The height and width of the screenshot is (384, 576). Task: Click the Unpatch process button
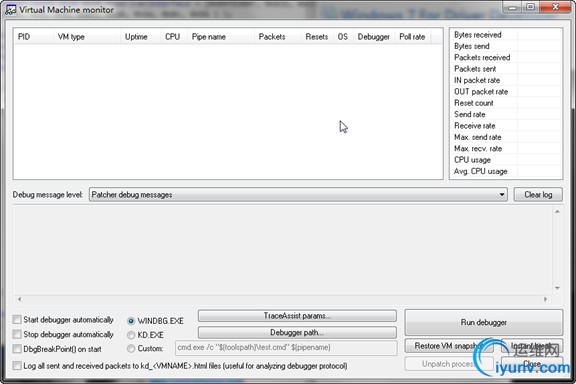pyautogui.click(x=449, y=364)
